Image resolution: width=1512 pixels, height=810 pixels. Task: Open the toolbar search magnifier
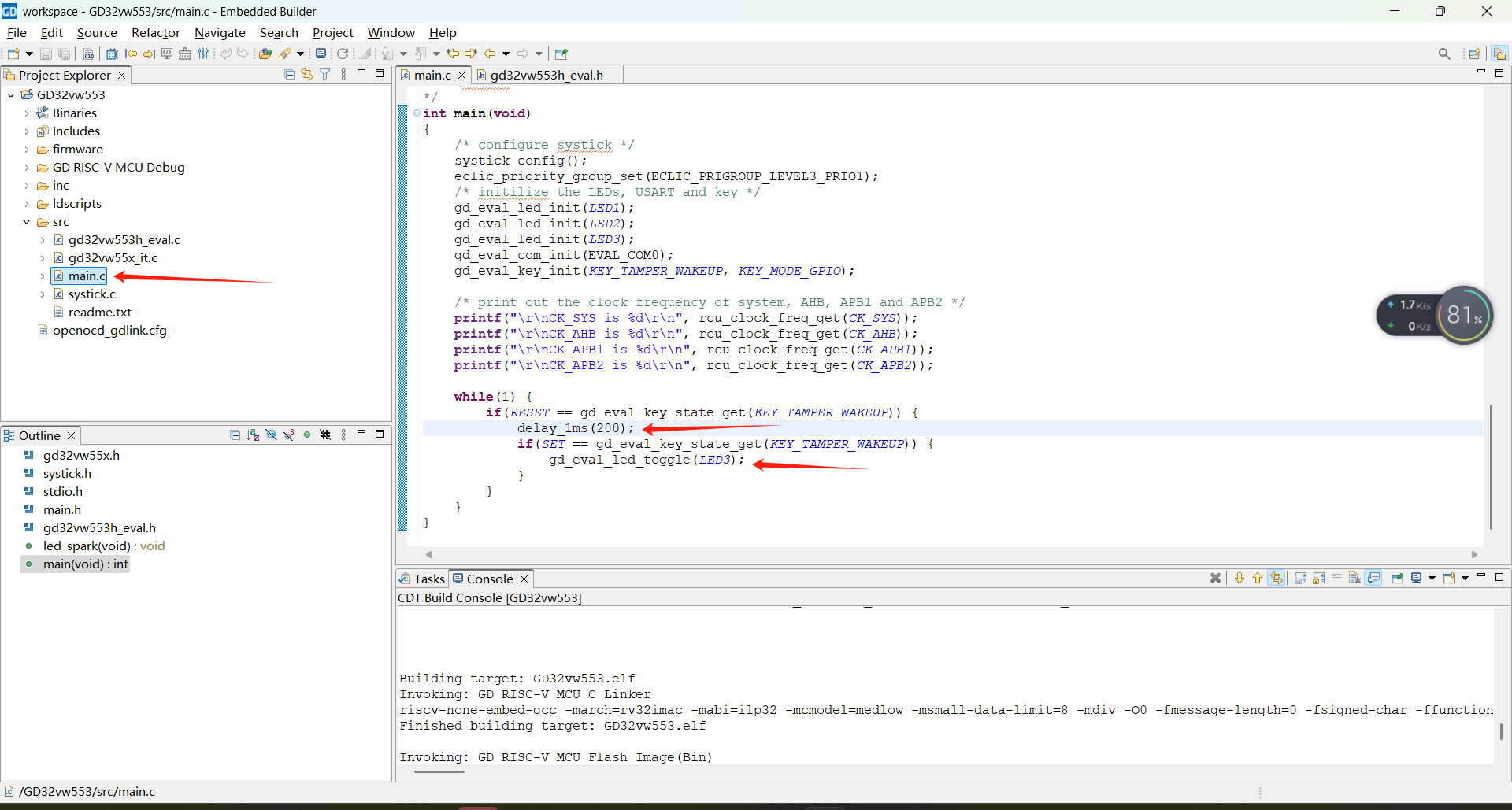click(x=1443, y=54)
